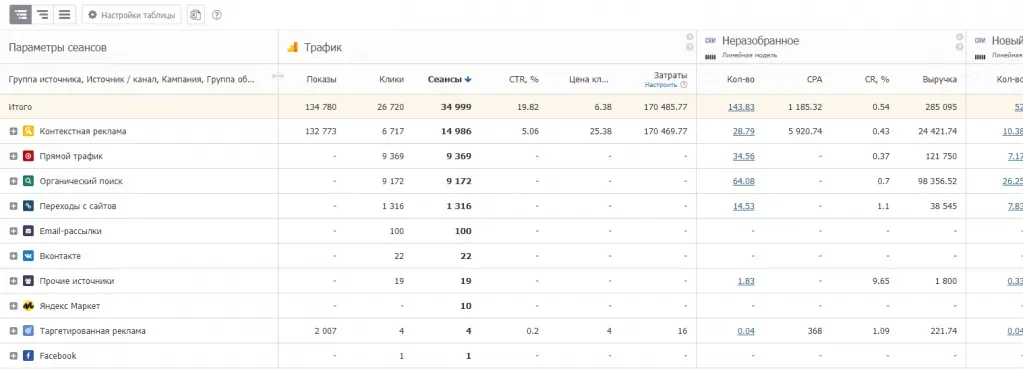
Task: Click the Таргетированная реклама icon
Action: 29,331
